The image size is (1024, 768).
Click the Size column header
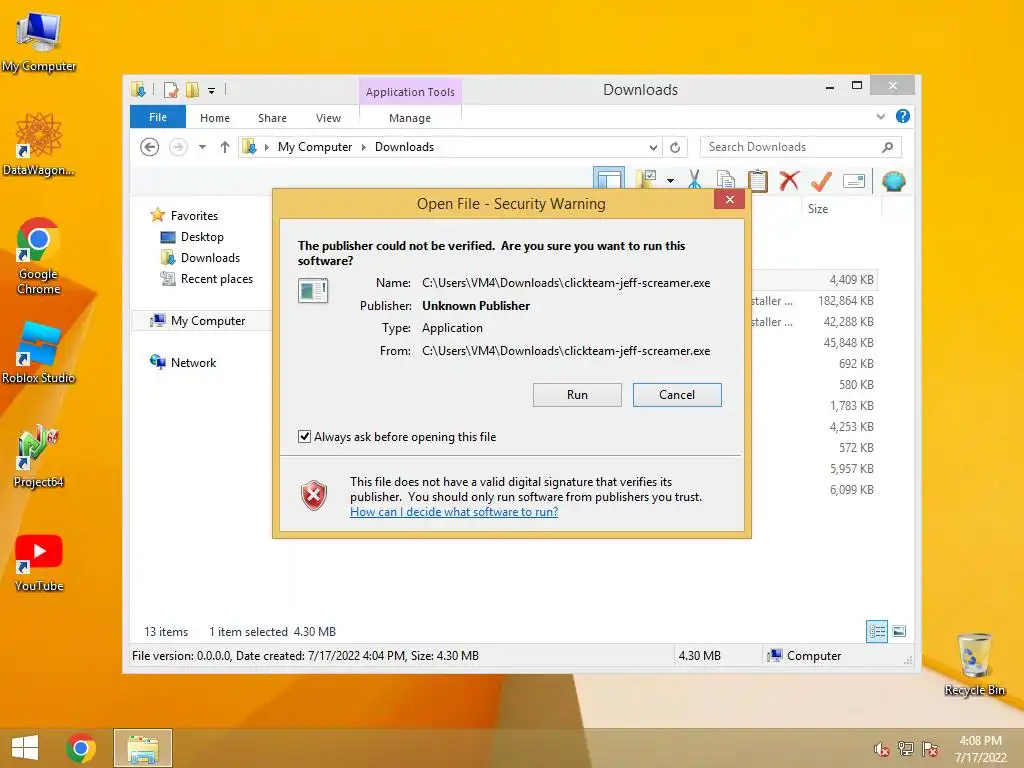(x=818, y=209)
